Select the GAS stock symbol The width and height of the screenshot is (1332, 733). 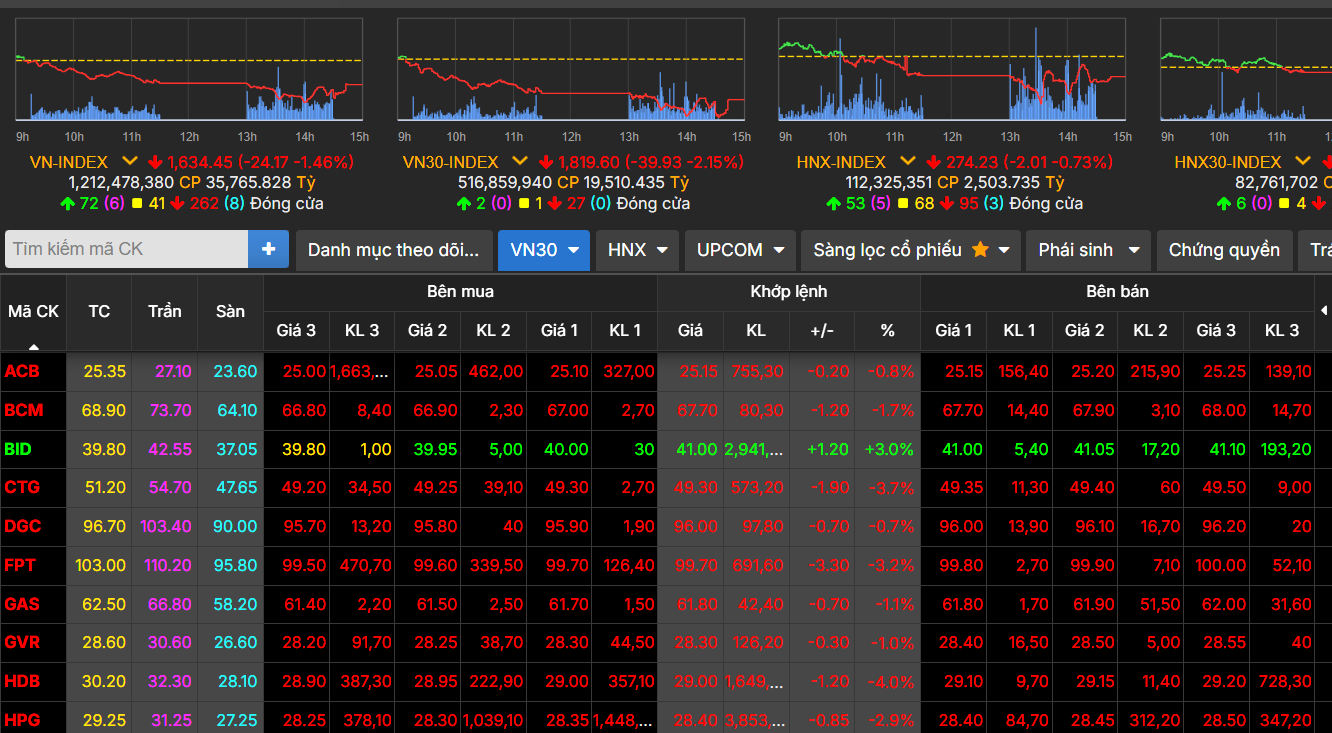pos(21,604)
